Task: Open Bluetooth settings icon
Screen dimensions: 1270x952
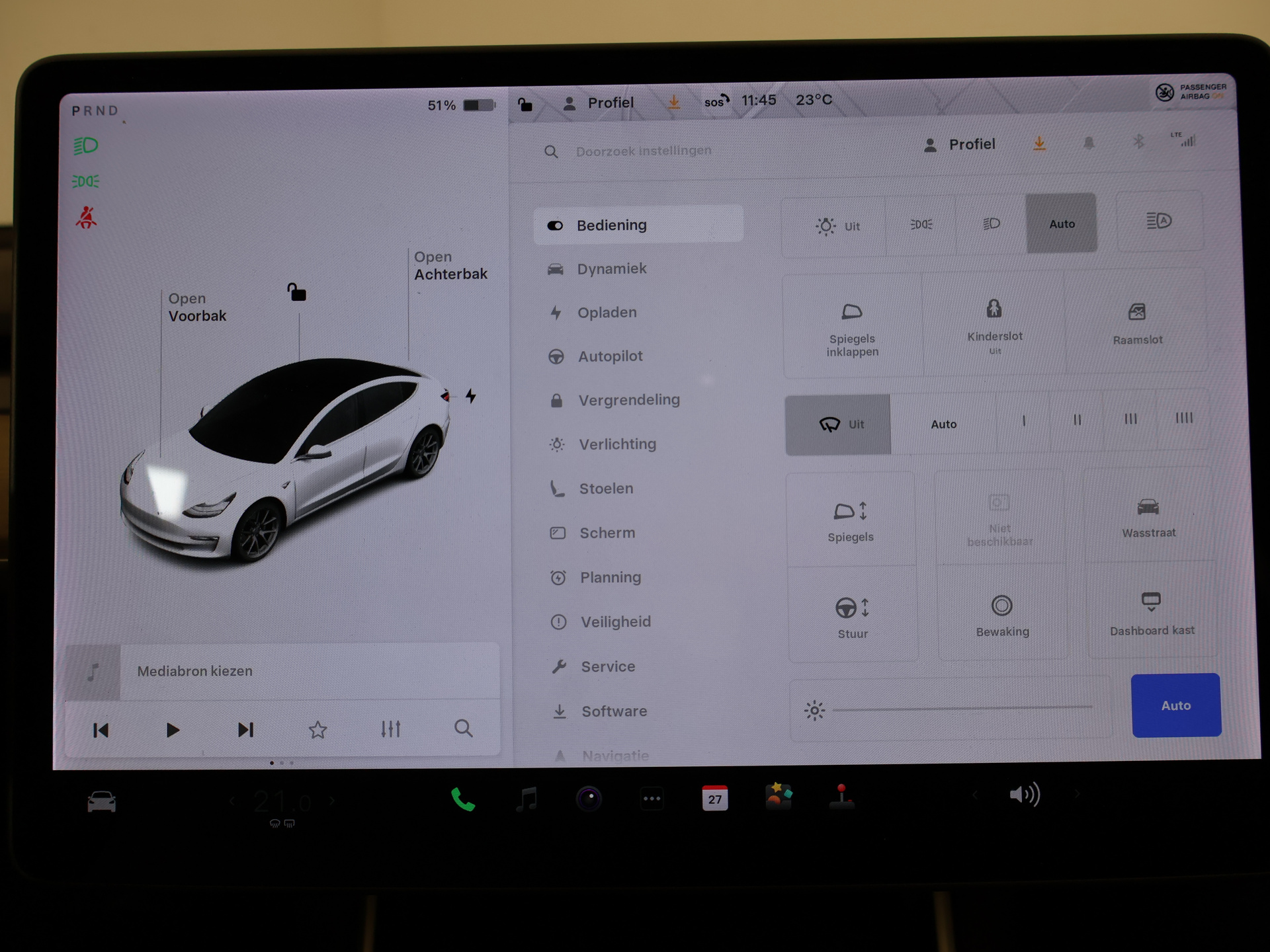Action: pos(1138,141)
